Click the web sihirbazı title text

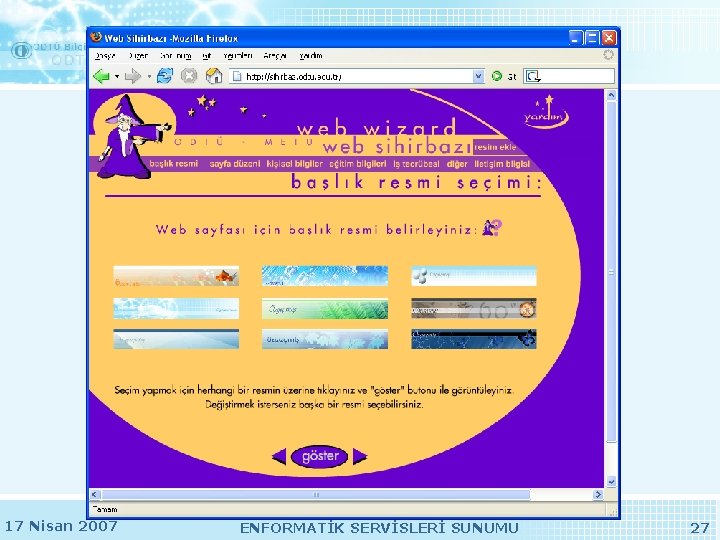[397, 147]
